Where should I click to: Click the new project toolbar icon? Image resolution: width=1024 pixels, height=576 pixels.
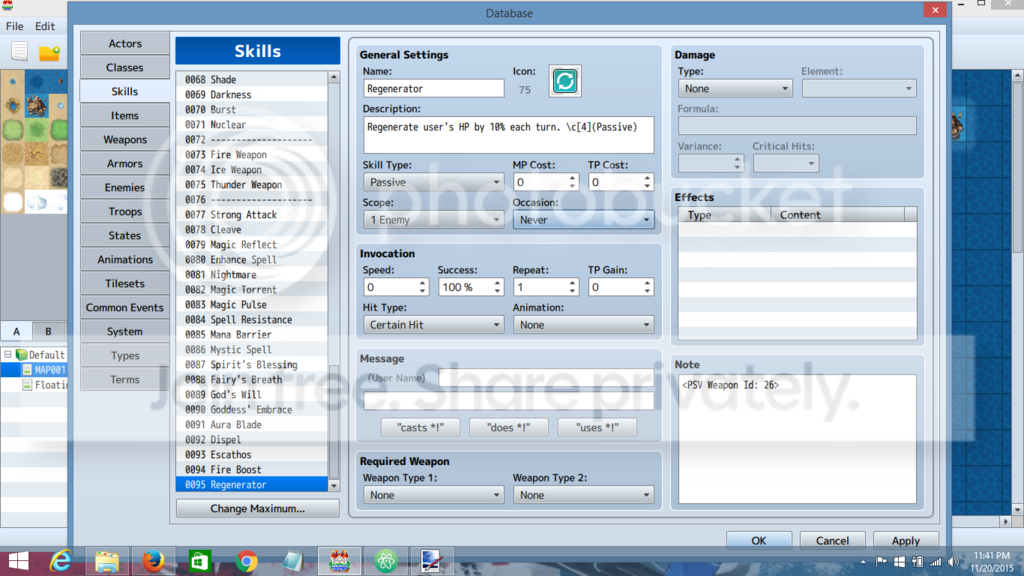tap(20, 52)
